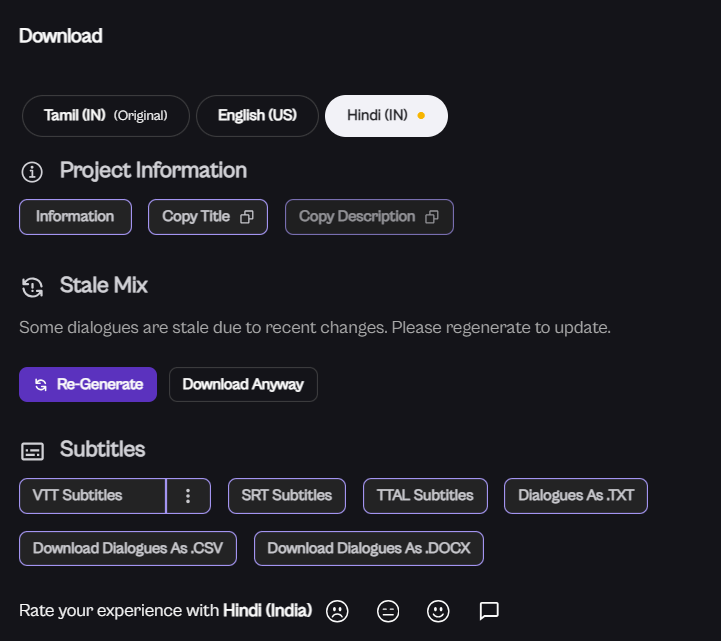Click Download Anyway button
Screen dimensions: 721x641
pyautogui.click(x=243, y=384)
